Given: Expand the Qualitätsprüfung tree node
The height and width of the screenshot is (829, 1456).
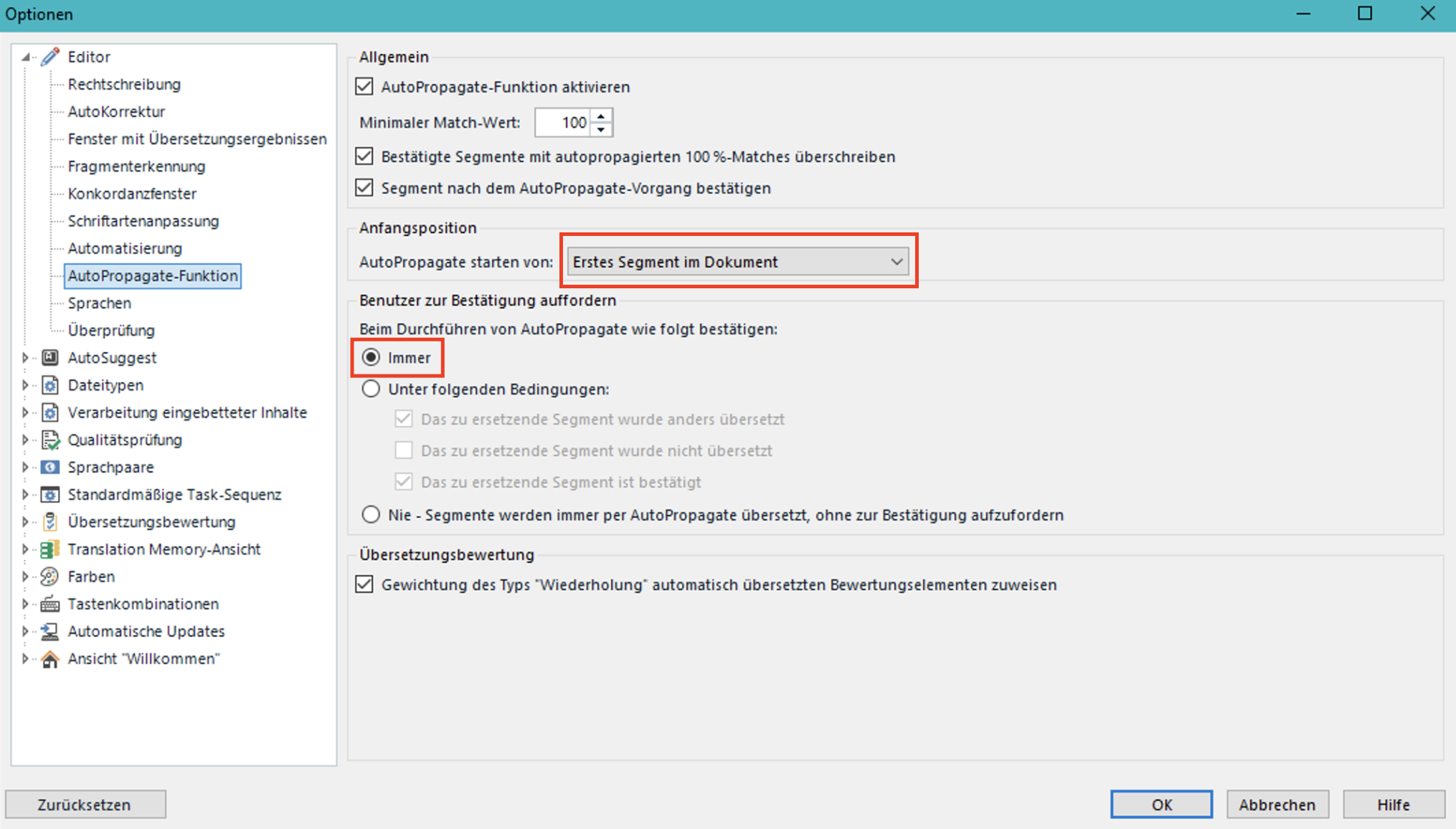Looking at the screenshot, I should [25, 440].
